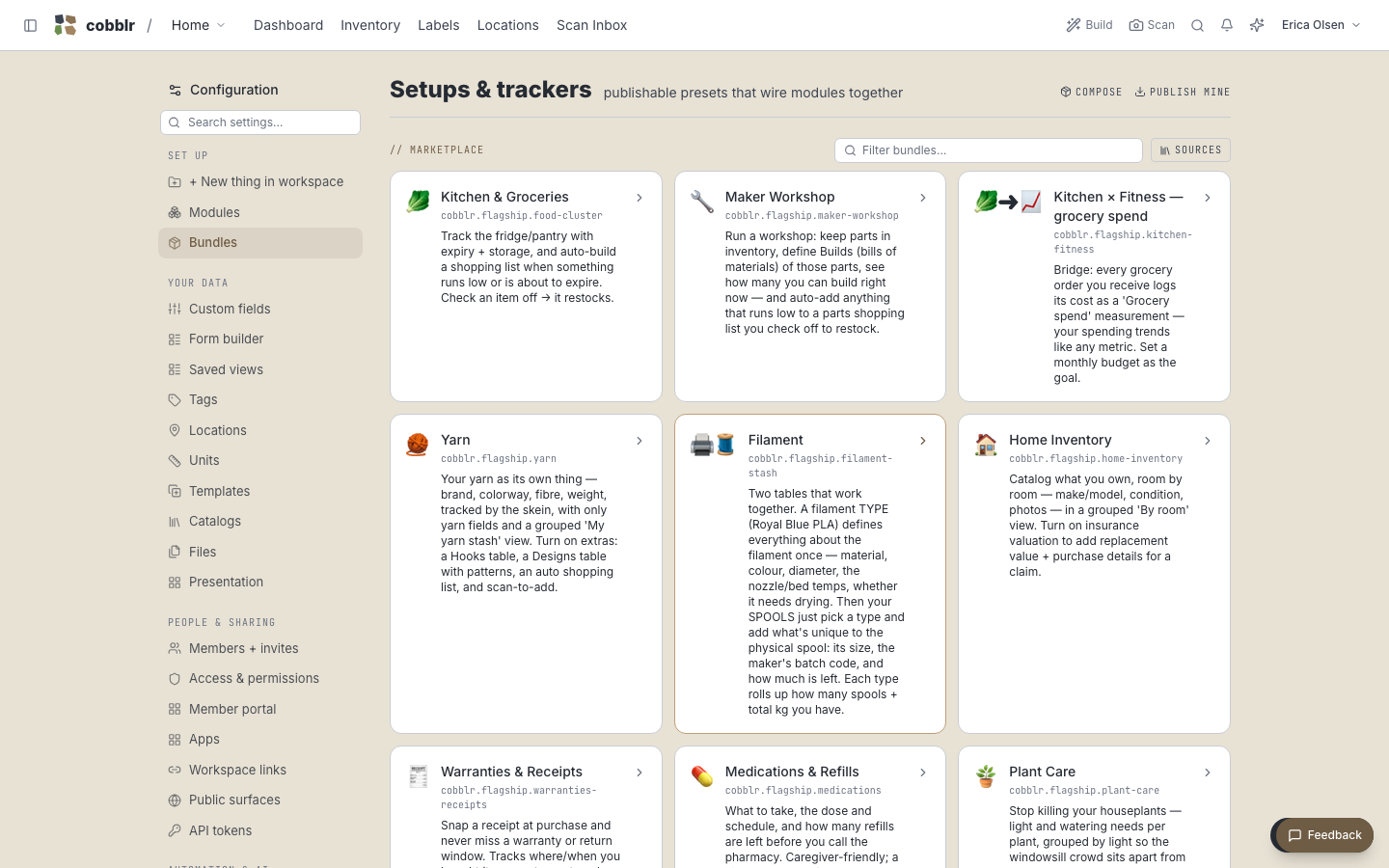Open Saved views settings
Image resolution: width=1389 pixels, height=868 pixels.
[x=260, y=369]
